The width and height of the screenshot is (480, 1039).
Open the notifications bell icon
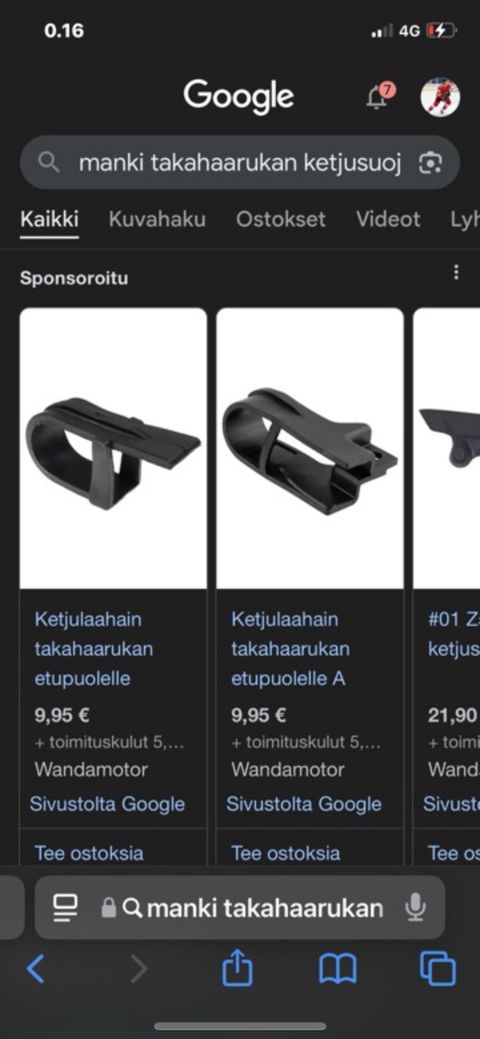coord(379,97)
